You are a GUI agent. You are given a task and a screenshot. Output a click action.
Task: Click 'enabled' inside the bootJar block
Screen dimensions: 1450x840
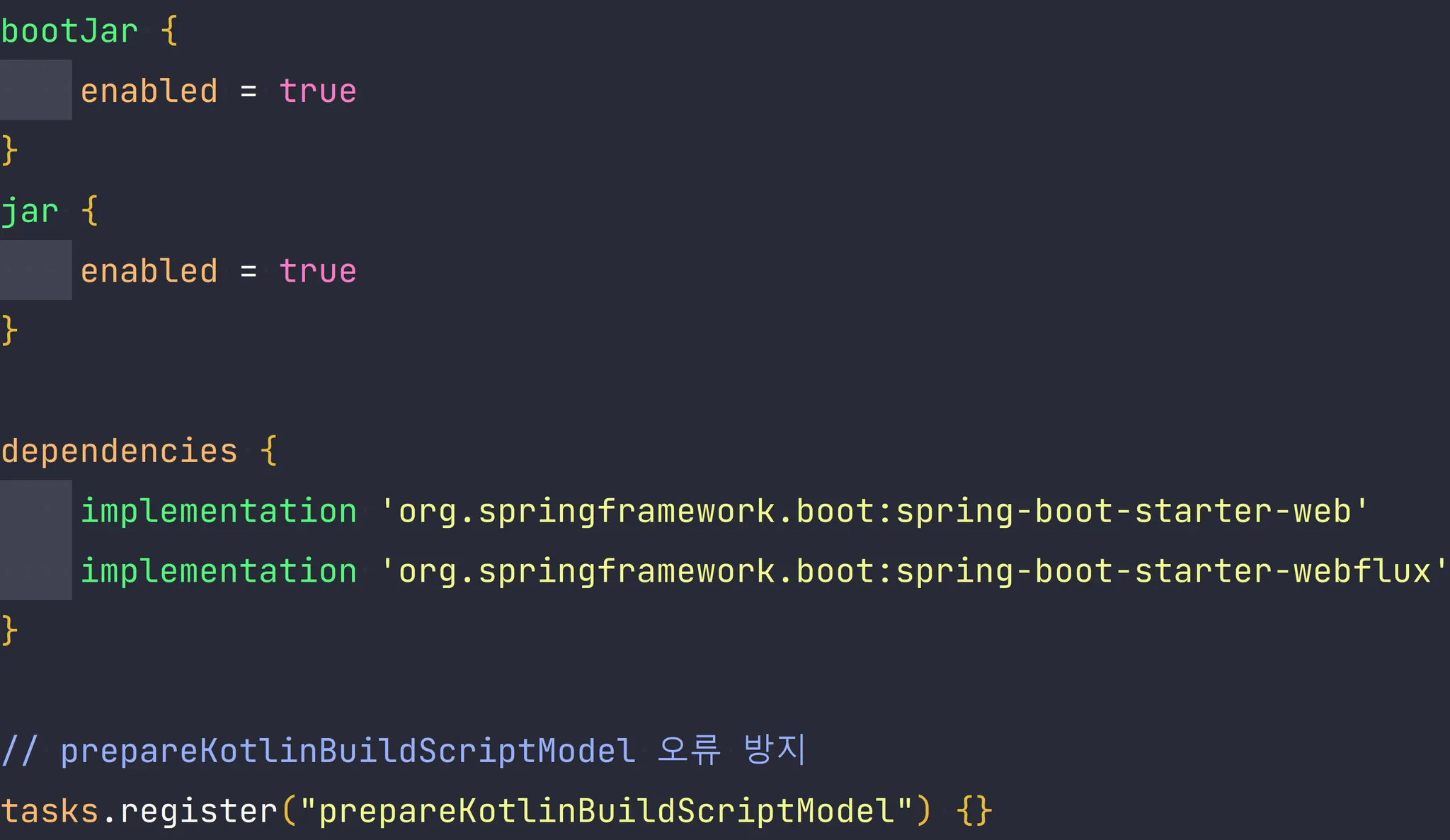click(x=149, y=91)
